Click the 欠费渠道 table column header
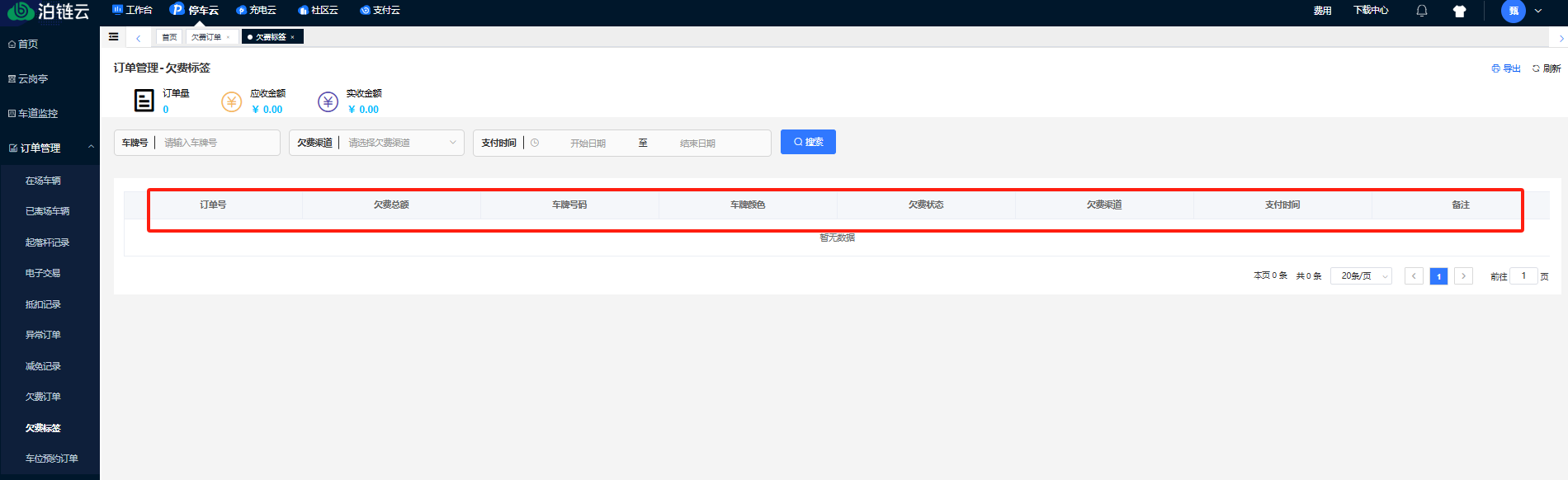 point(1104,205)
